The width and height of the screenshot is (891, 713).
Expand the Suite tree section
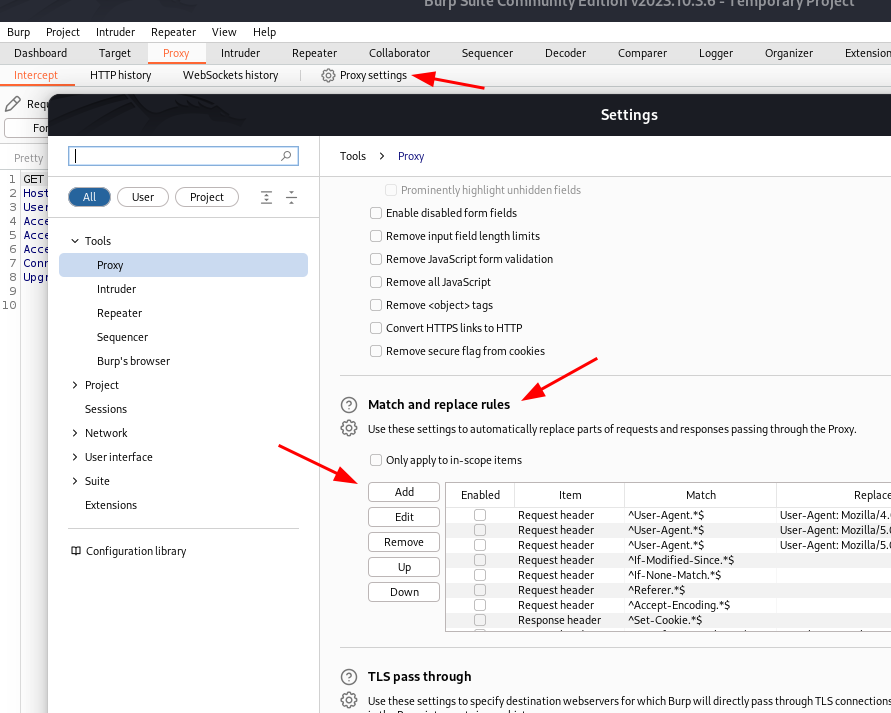click(x=75, y=481)
